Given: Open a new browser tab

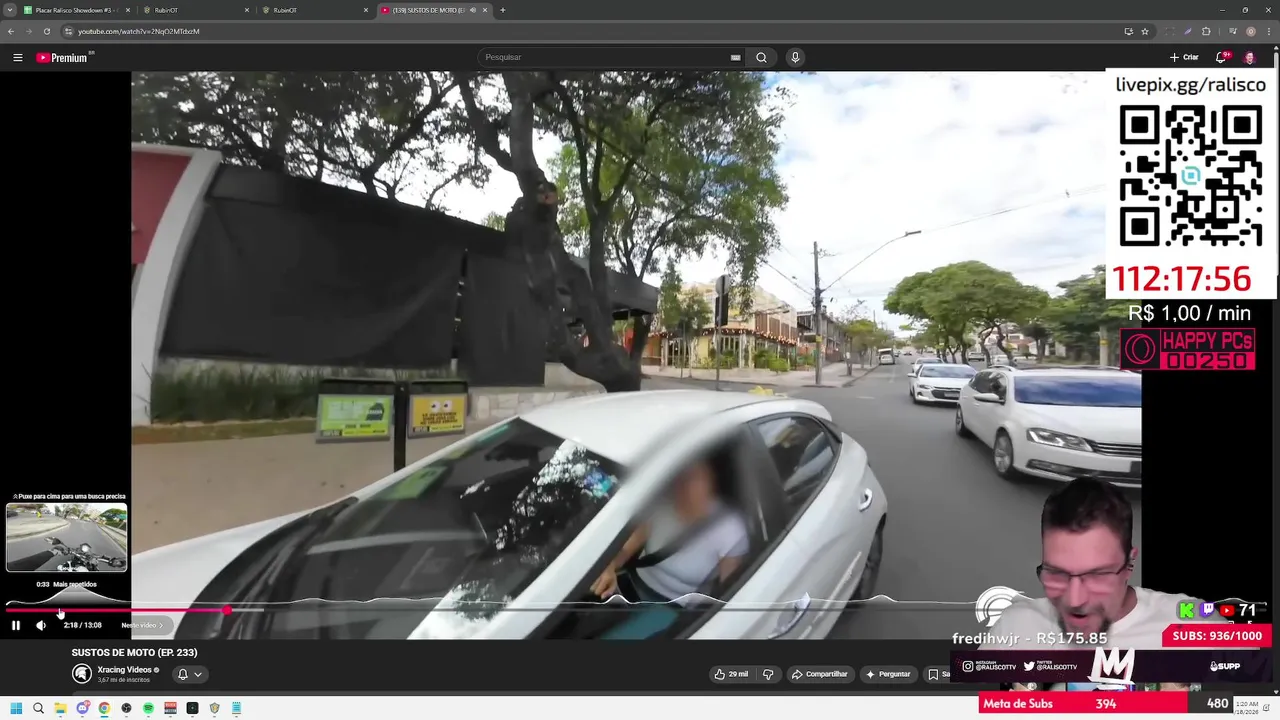Looking at the screenshot, I should click(x=502, y=10).
